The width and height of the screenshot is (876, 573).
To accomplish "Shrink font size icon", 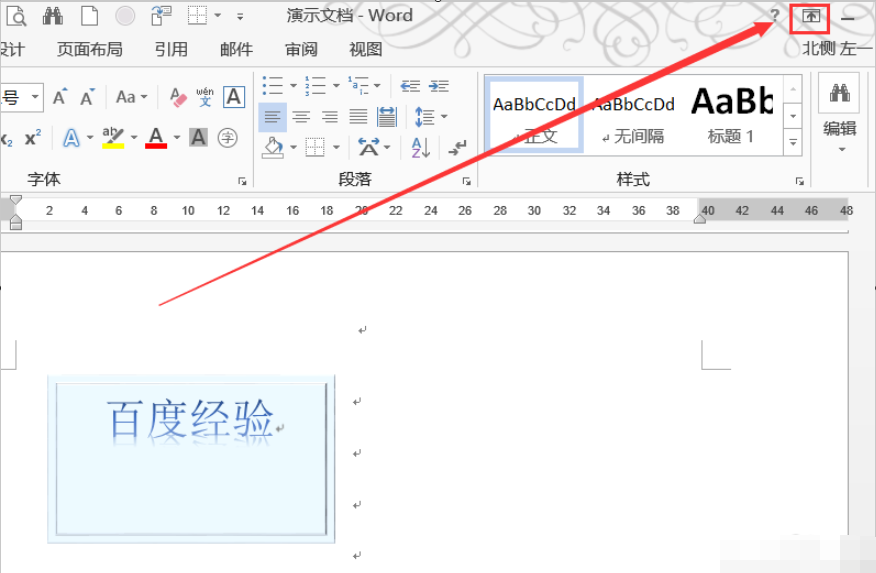I will coord(87,97).
